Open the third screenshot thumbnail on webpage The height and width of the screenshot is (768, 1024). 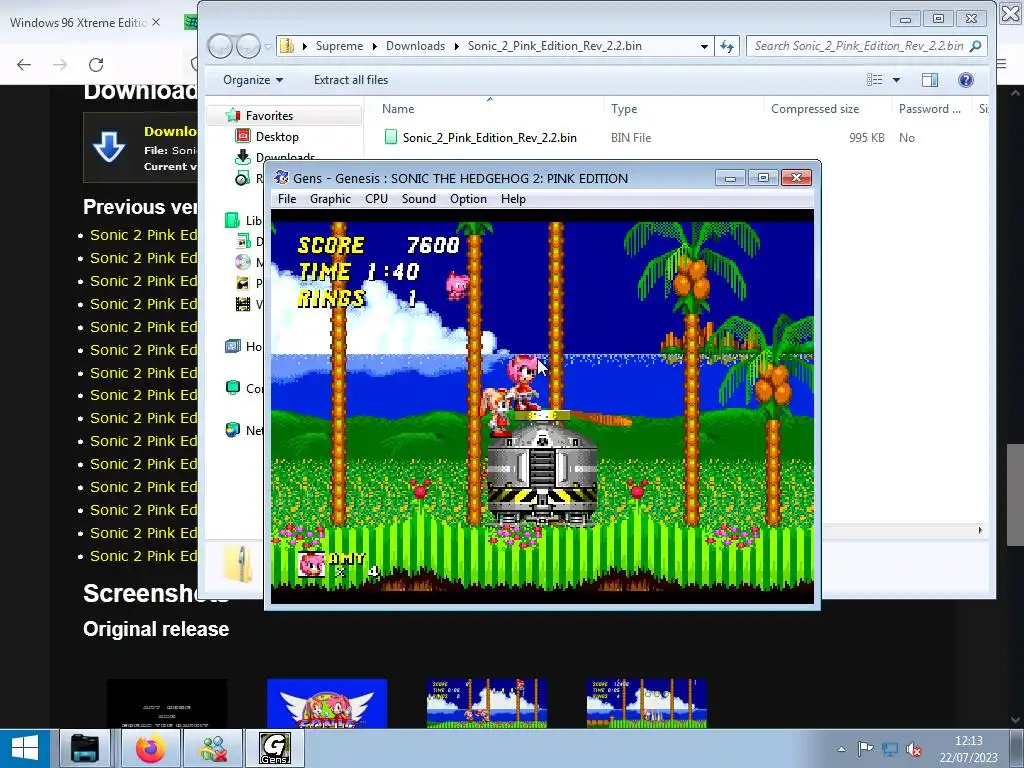coord(487,703)
